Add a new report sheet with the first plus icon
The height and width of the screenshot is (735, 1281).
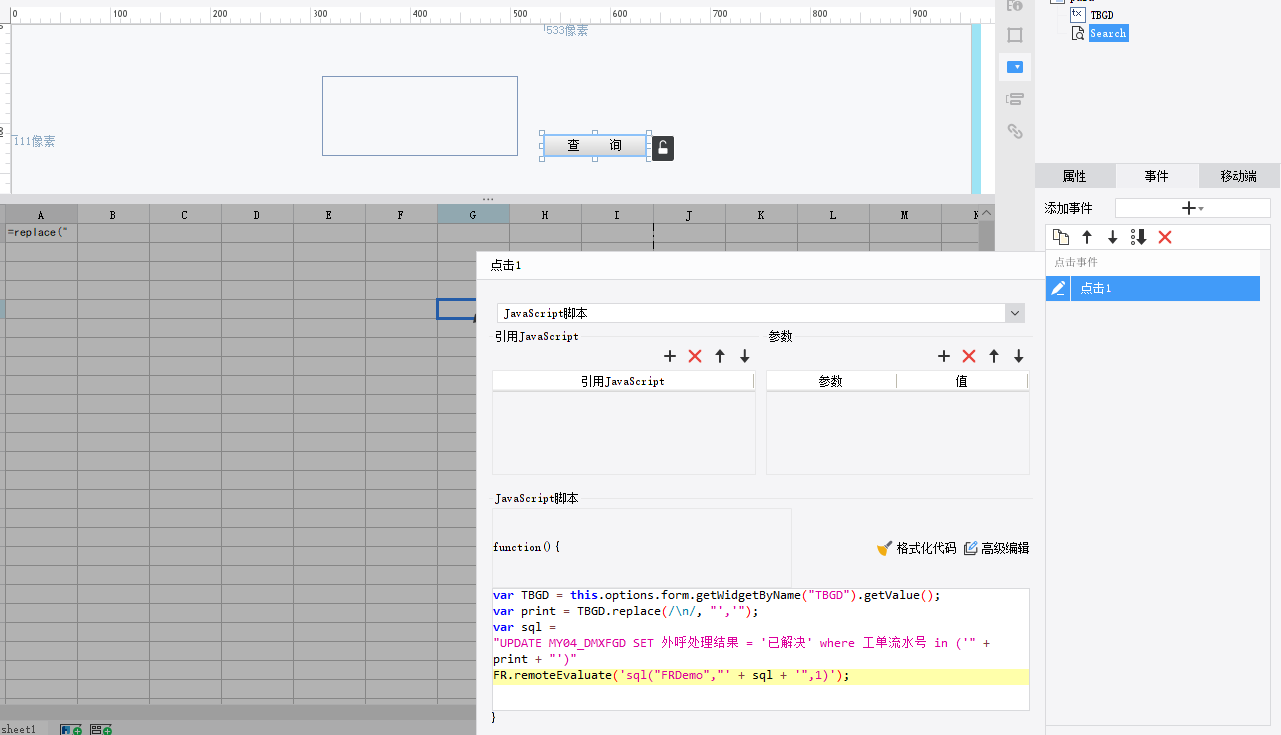[71, 729]
